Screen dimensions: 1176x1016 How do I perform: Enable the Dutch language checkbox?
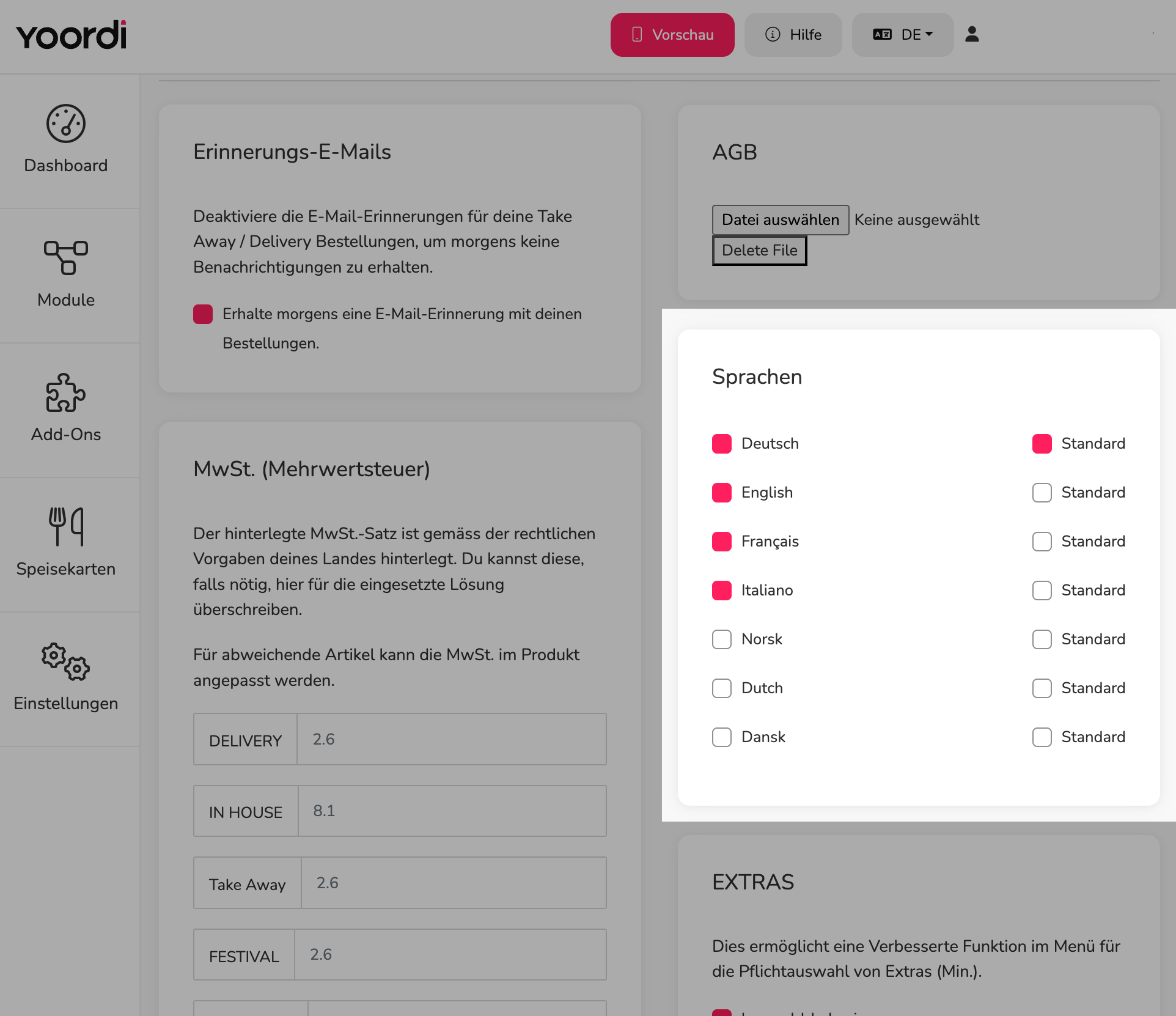pyautogui.click(x=722, y=688)
